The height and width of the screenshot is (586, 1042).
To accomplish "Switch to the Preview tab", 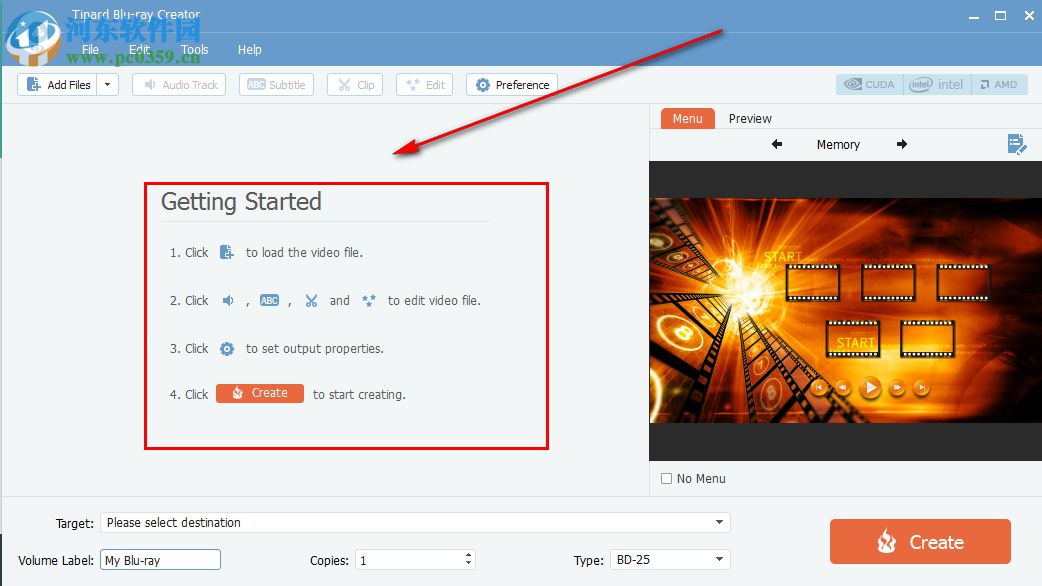I will pyautogui.click(x=750, y=118).
